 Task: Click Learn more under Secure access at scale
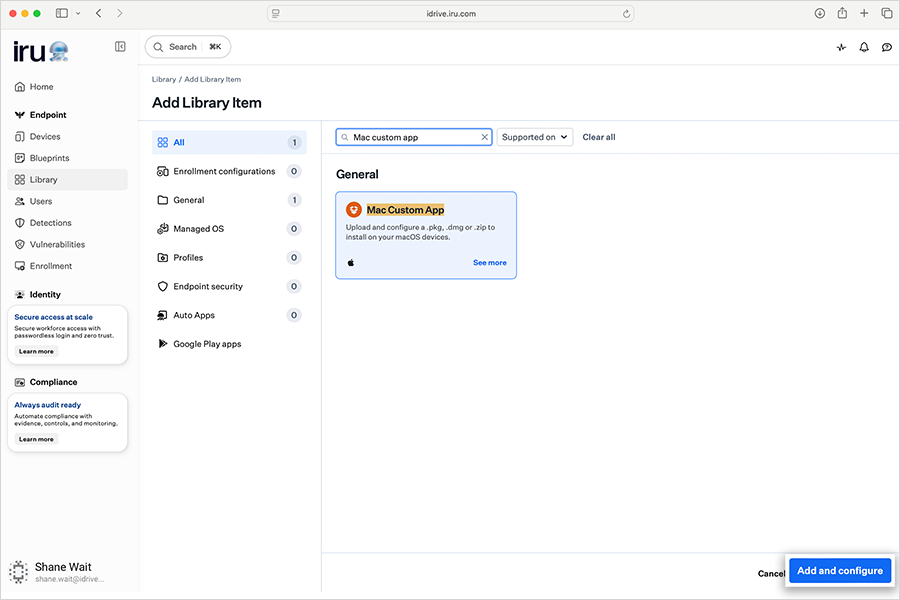click(x=36, y=351)
